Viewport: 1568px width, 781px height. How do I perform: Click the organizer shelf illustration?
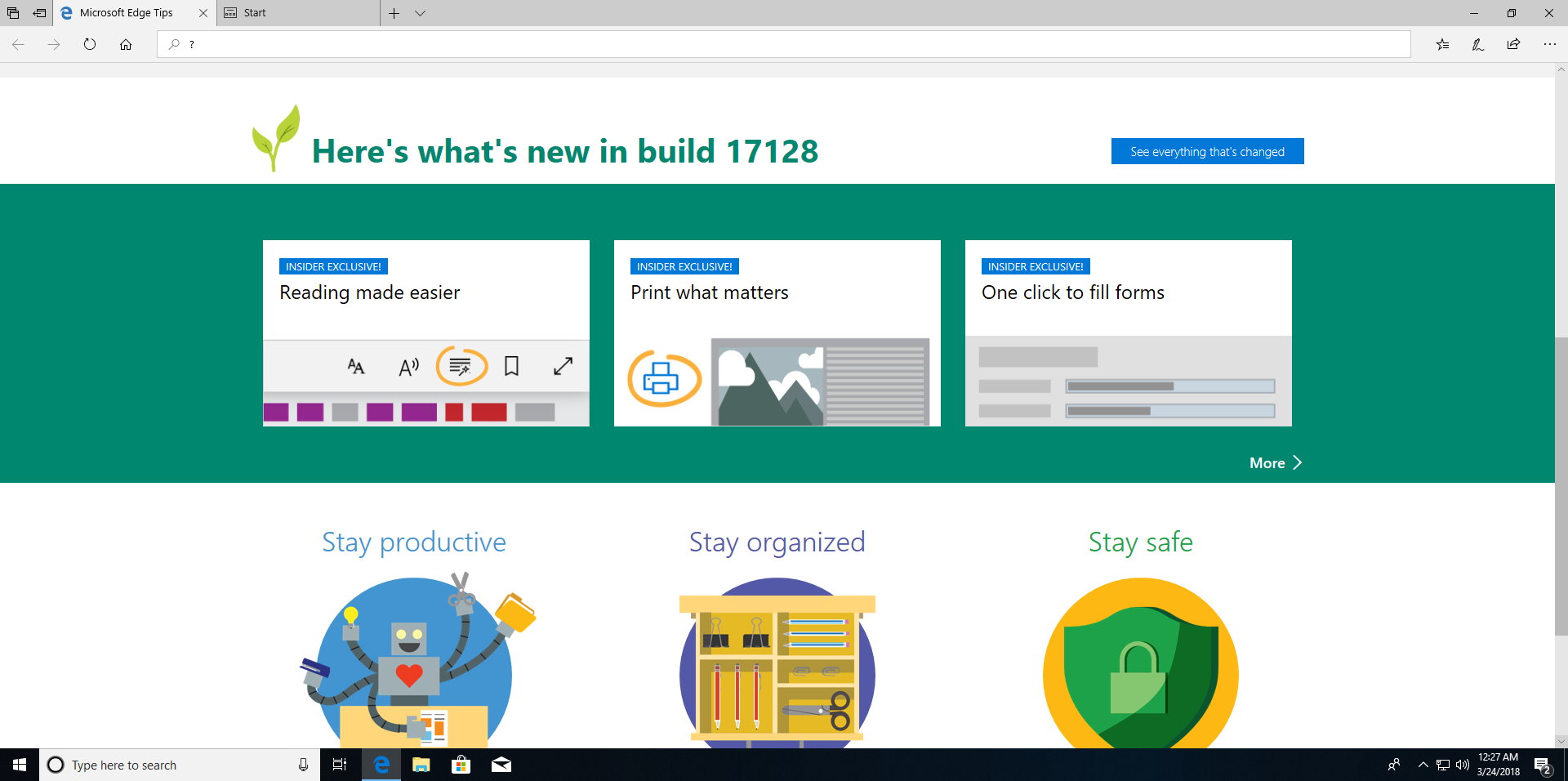tap(777, 663)
